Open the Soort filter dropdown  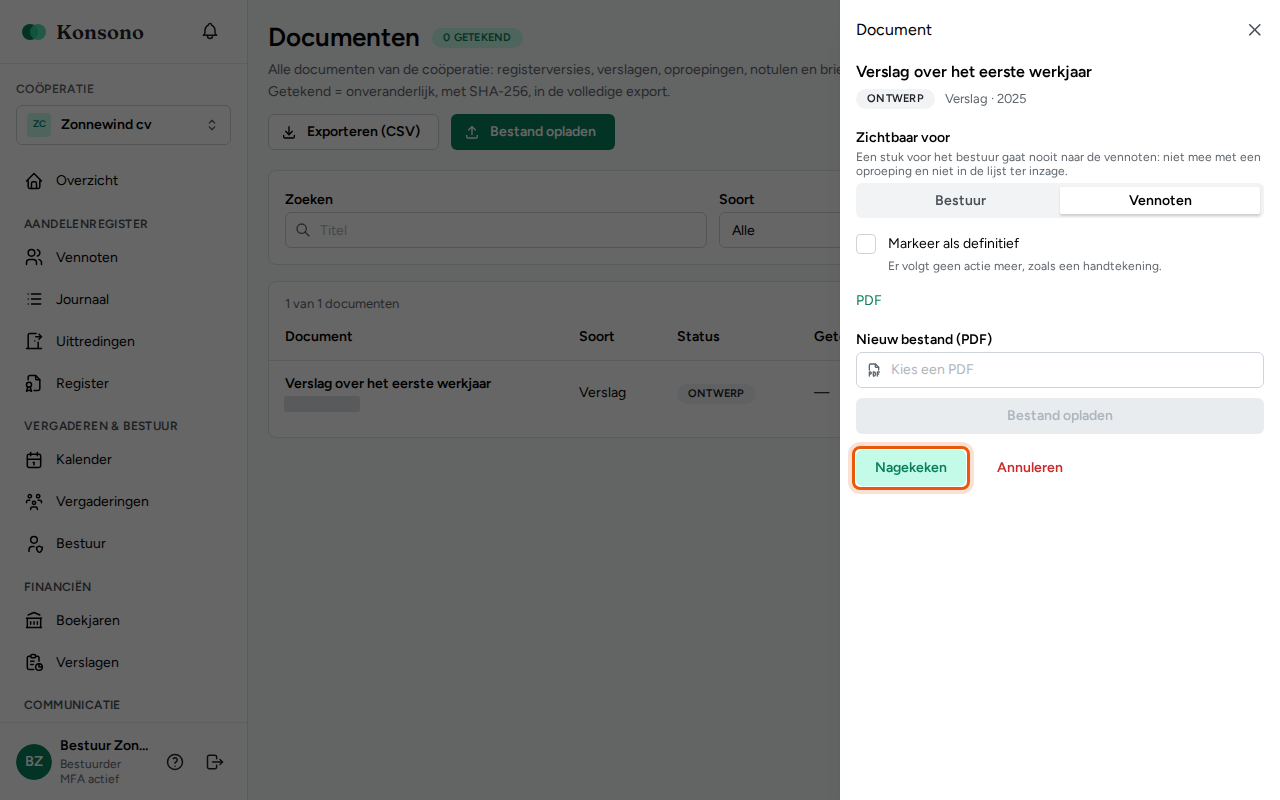tap(779, 230)
